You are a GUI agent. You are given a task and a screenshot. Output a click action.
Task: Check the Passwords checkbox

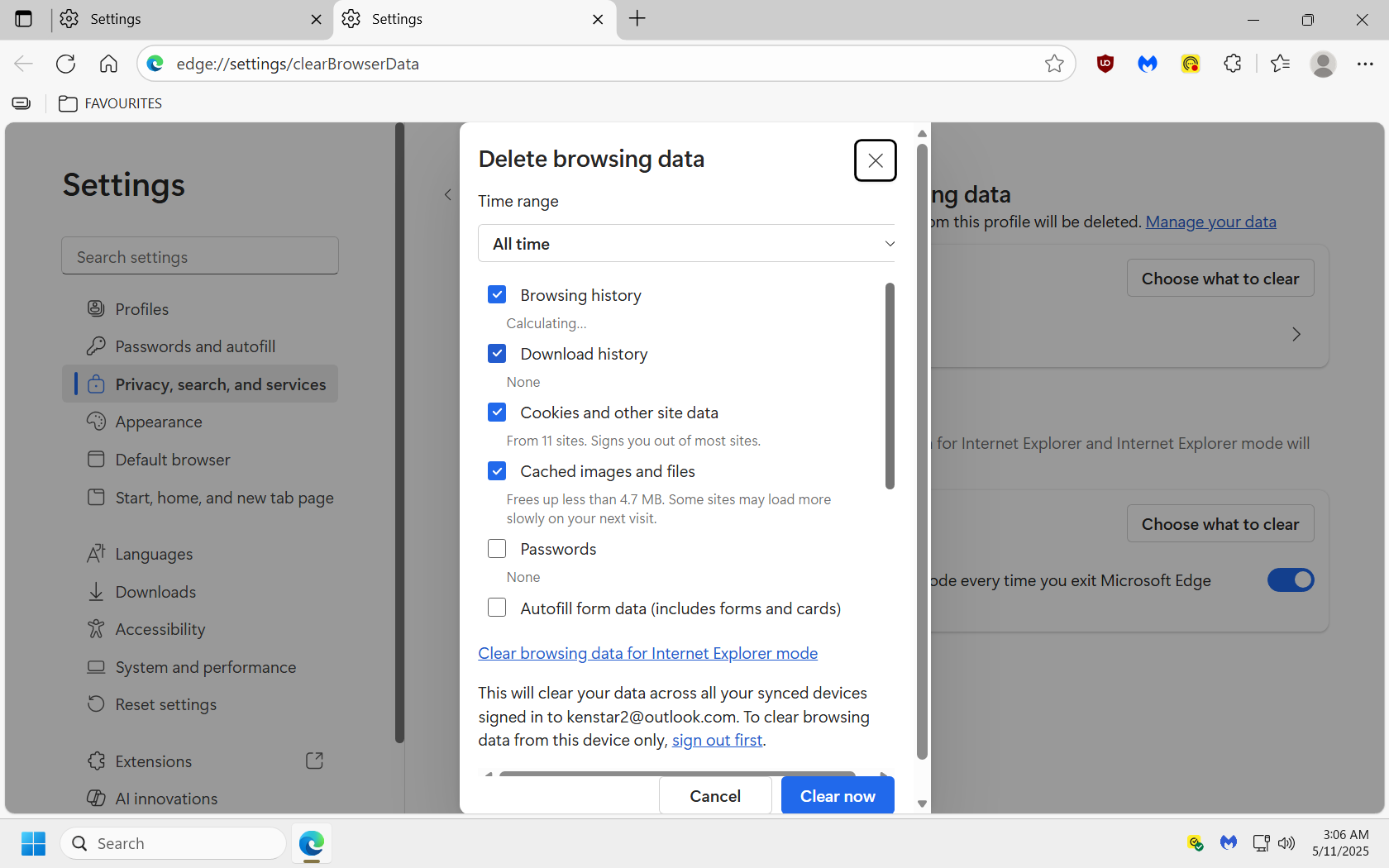[497, 549]
